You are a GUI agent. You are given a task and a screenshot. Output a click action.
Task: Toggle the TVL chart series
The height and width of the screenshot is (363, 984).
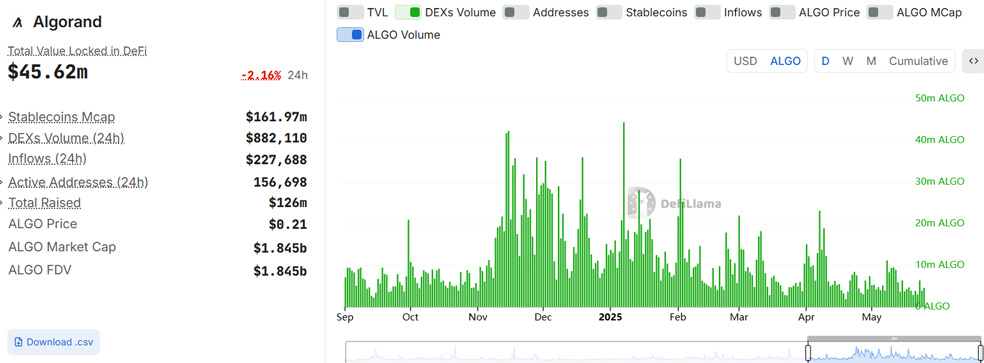350,12
